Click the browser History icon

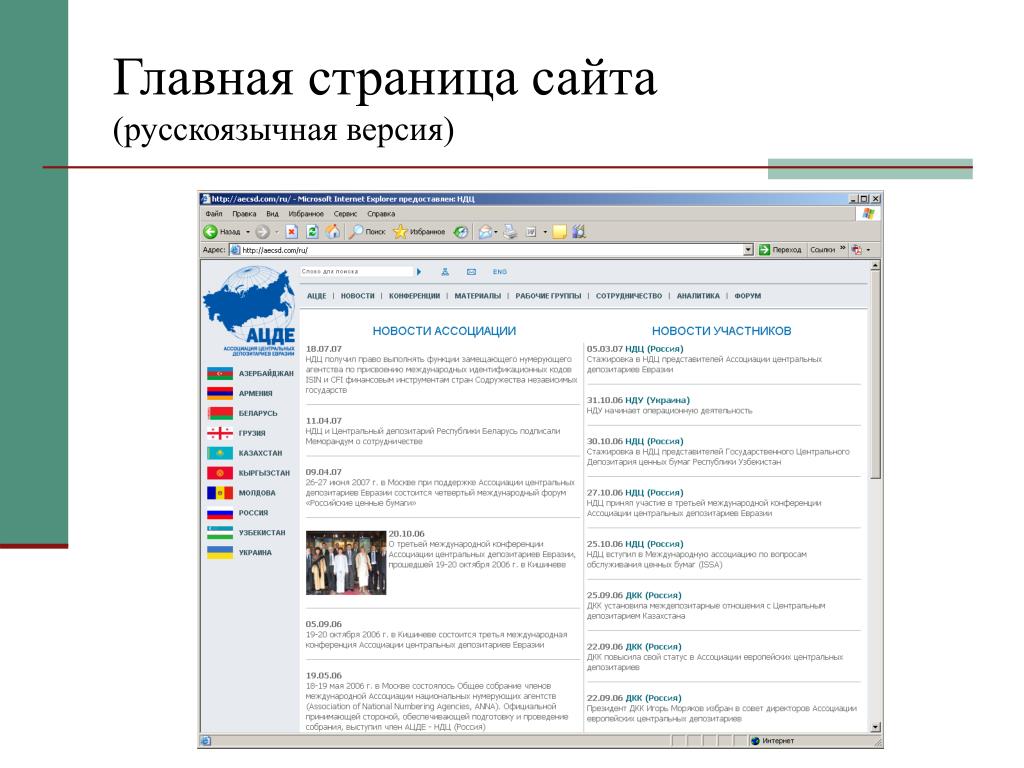[461, 232]
